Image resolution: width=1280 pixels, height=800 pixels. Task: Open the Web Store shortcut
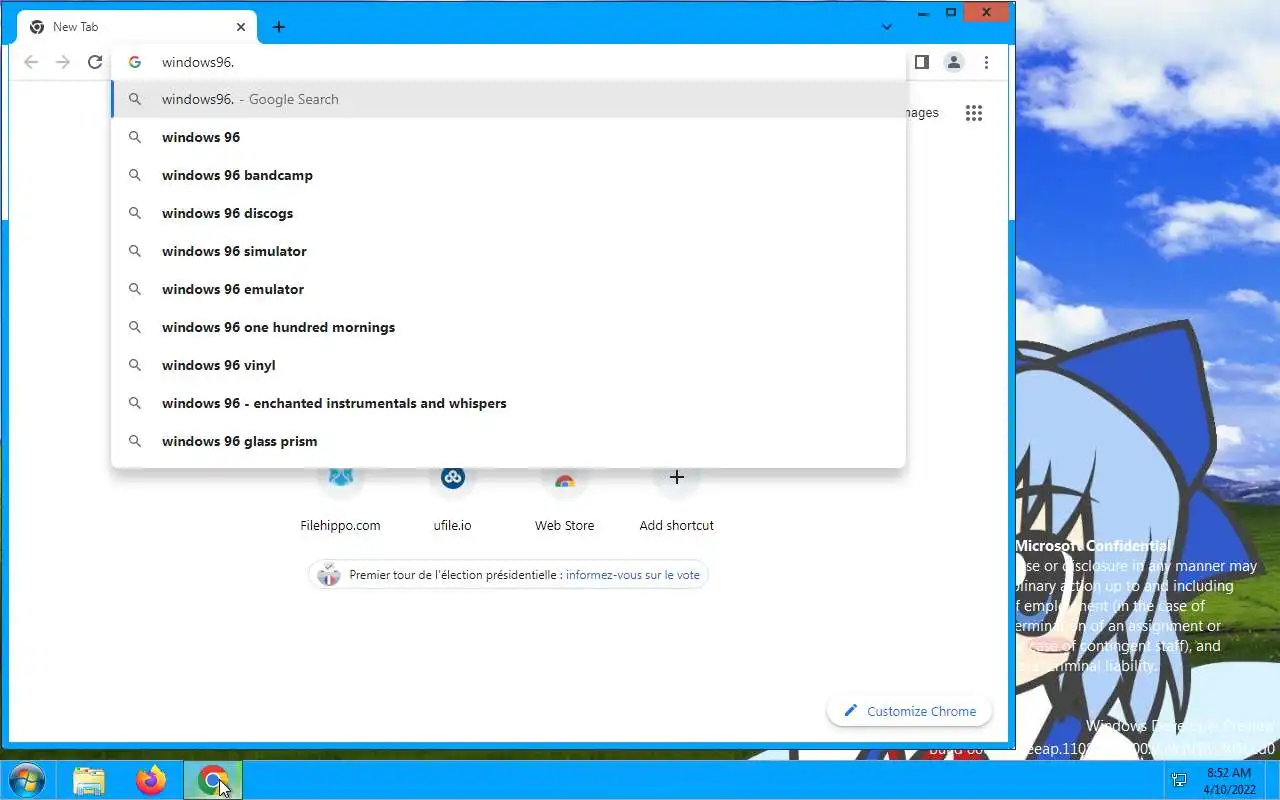coord(565,500)
